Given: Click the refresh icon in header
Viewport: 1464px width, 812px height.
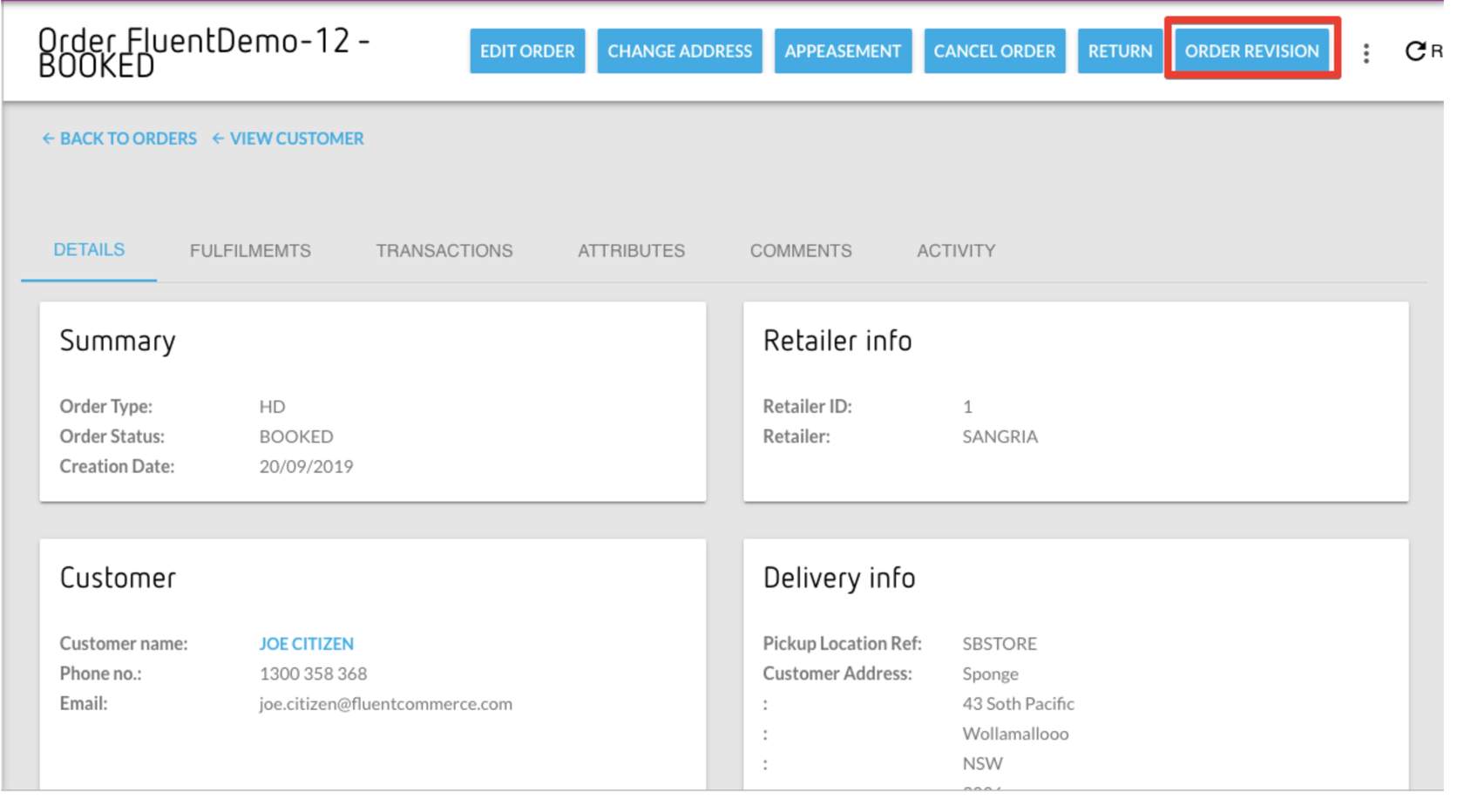Looking at the screenshot, I should coord(1415,51).
